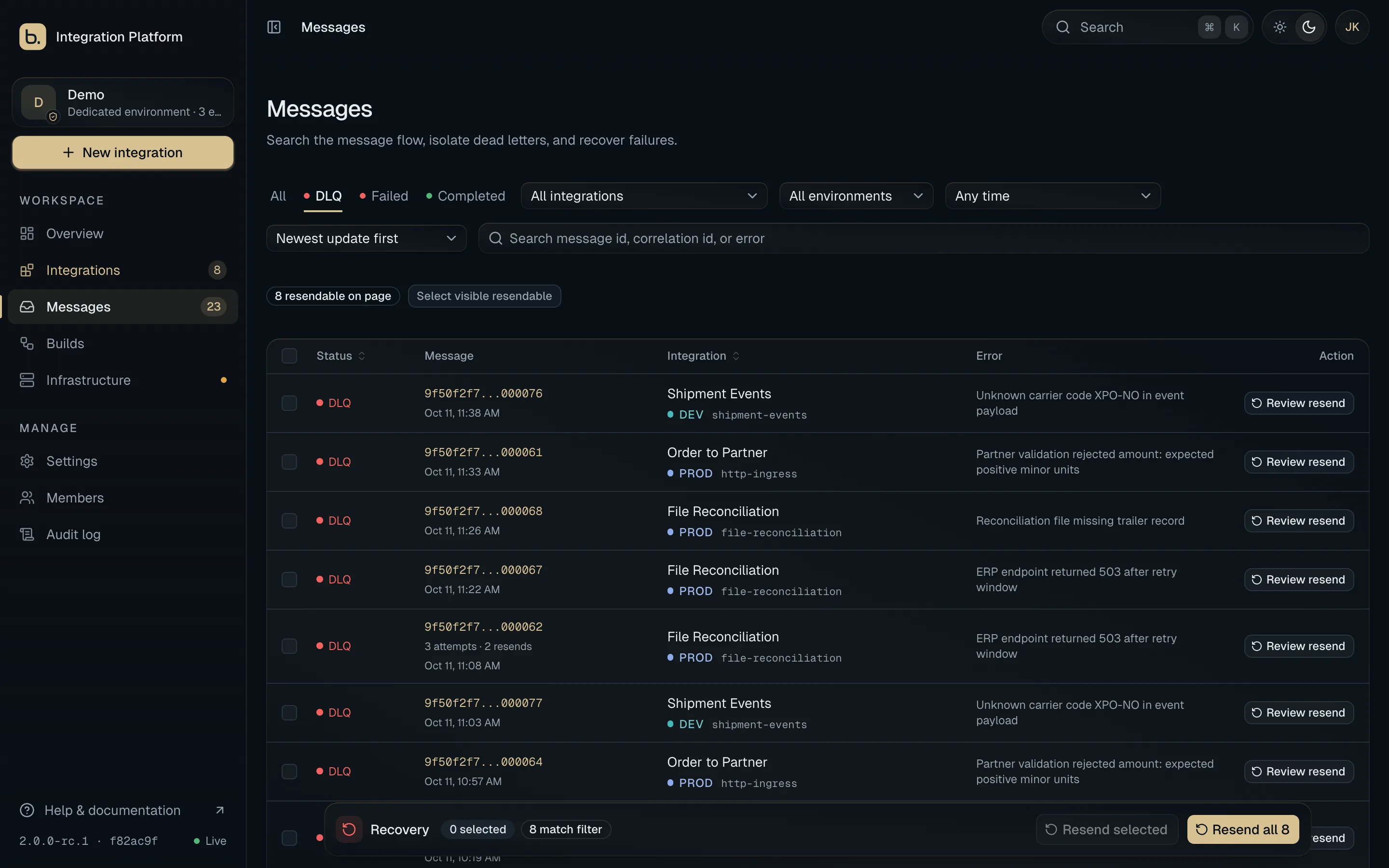Toggle the select-all checkbox in table header
This screenshot has width=1389, height=868.
tap(289, 356)
